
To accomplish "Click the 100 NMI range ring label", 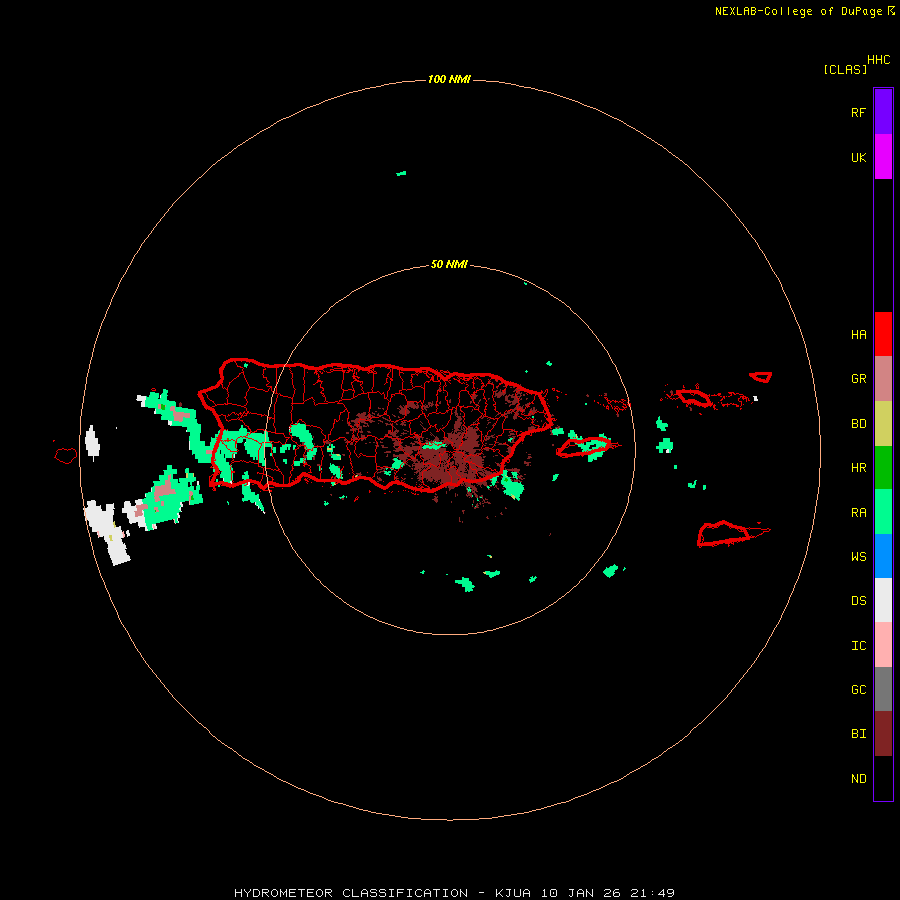I will tap(449, 79).
